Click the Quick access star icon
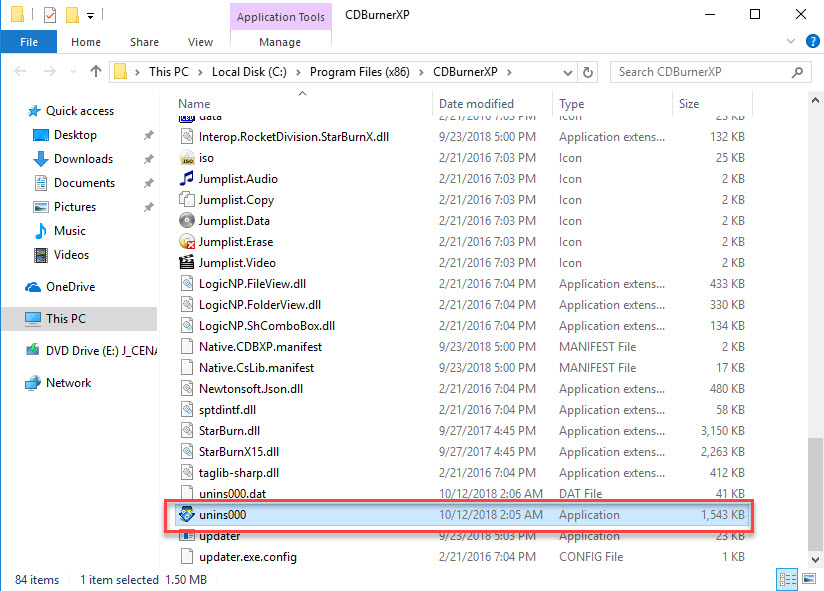Image resolution: width=824 pixels, height=591 pixels. point(34,111)
